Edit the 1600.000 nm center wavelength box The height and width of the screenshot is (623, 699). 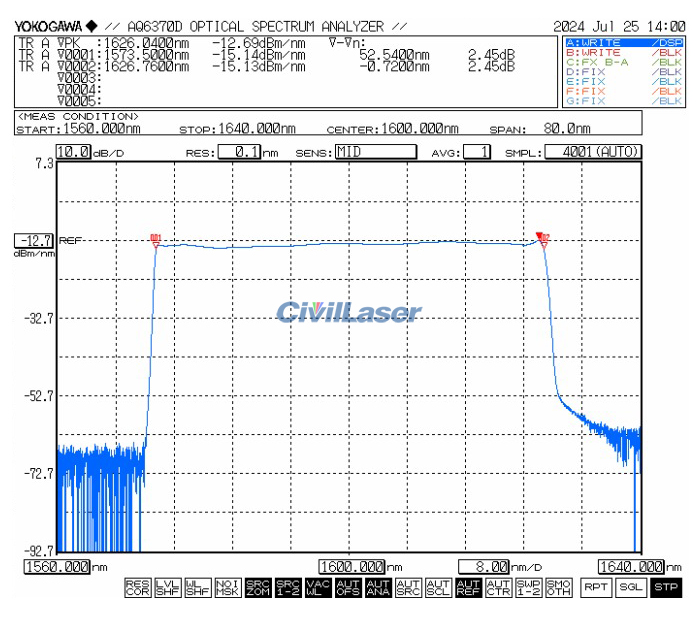(352, 567)
